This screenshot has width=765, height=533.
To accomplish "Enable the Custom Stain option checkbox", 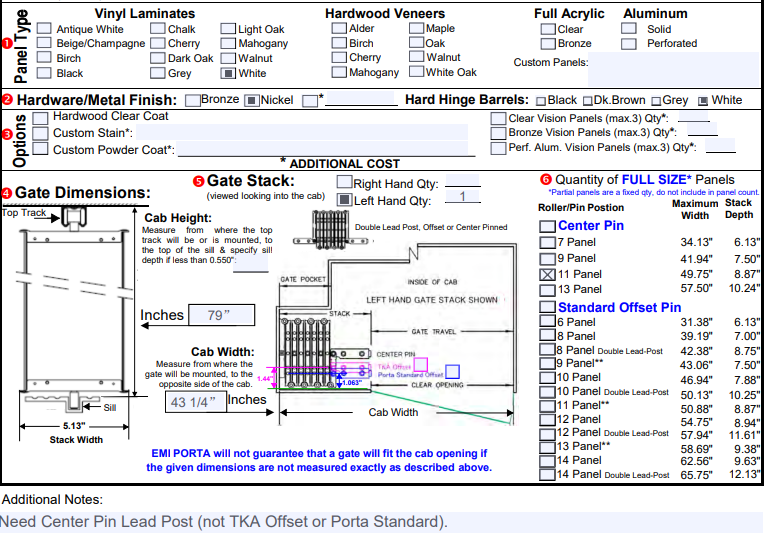I will pyautogui.click(x=40, y=133).
